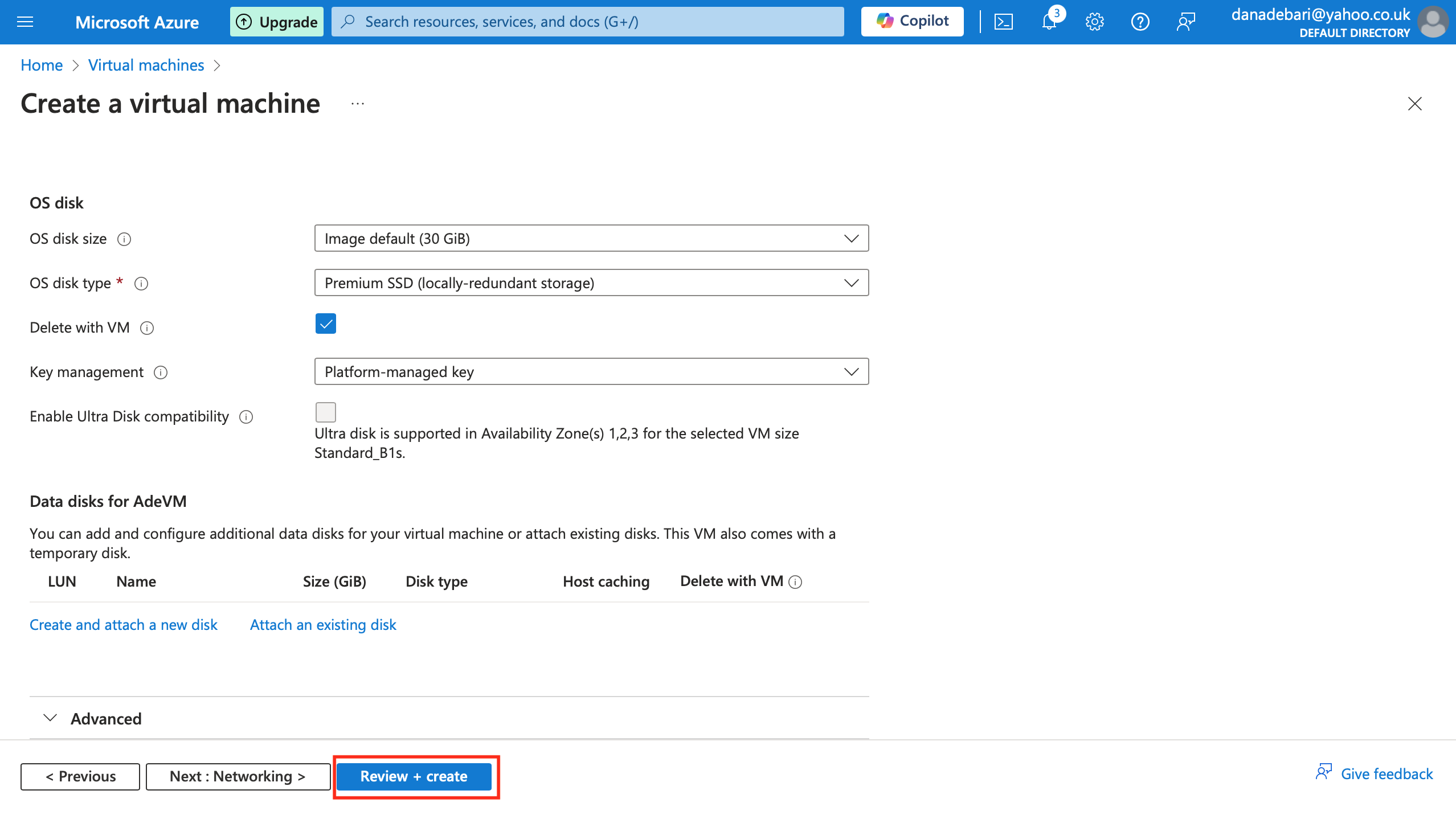Go to Virtual machines breadcrumb

tap(146, 65)
